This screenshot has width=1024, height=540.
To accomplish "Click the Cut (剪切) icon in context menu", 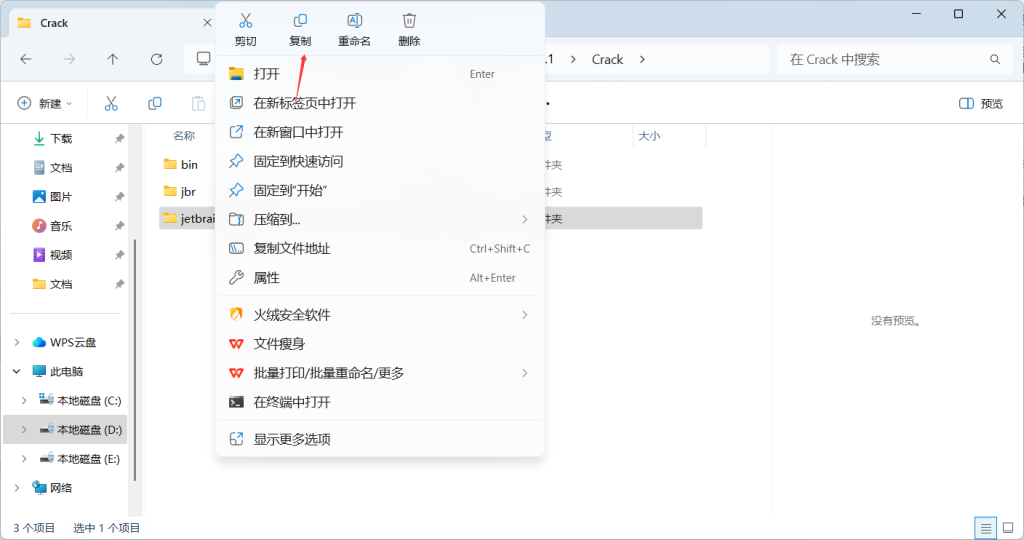I will pyautogui.click(x=246, y=21).
